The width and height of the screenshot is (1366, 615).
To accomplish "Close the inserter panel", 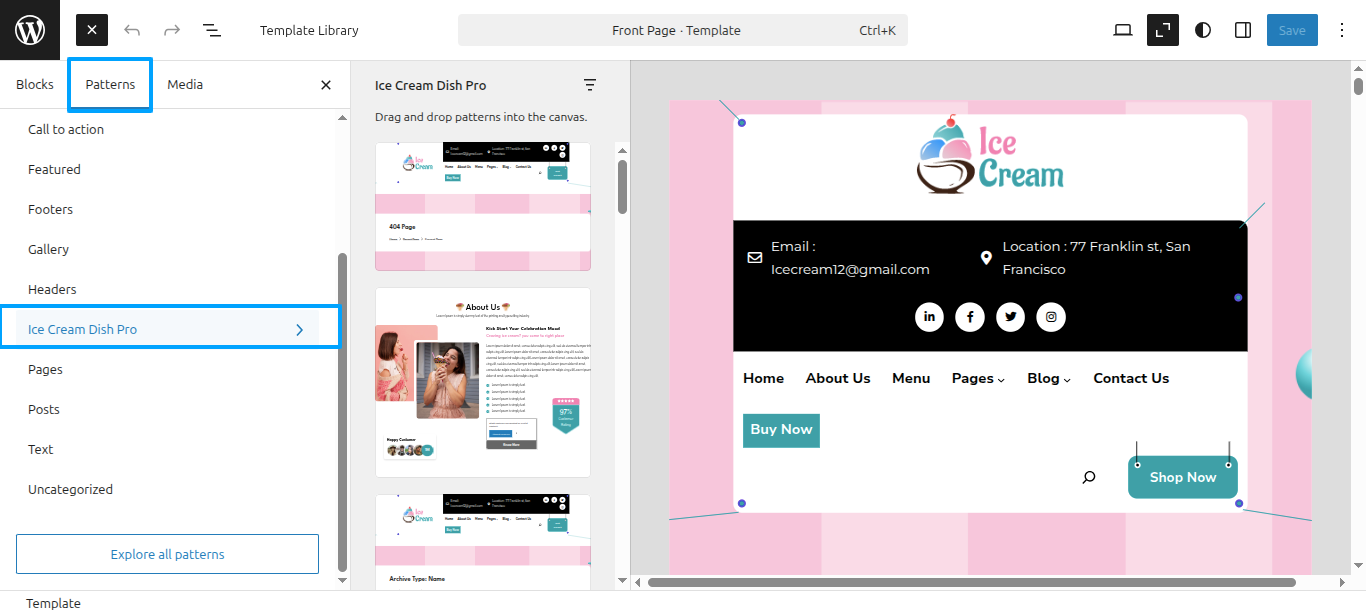I will (326, 85).
